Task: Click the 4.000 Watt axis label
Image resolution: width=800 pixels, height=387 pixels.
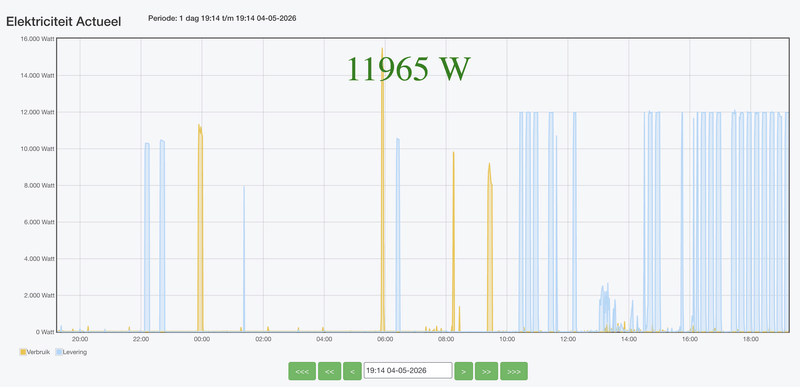Action: [x=39, y=259]
